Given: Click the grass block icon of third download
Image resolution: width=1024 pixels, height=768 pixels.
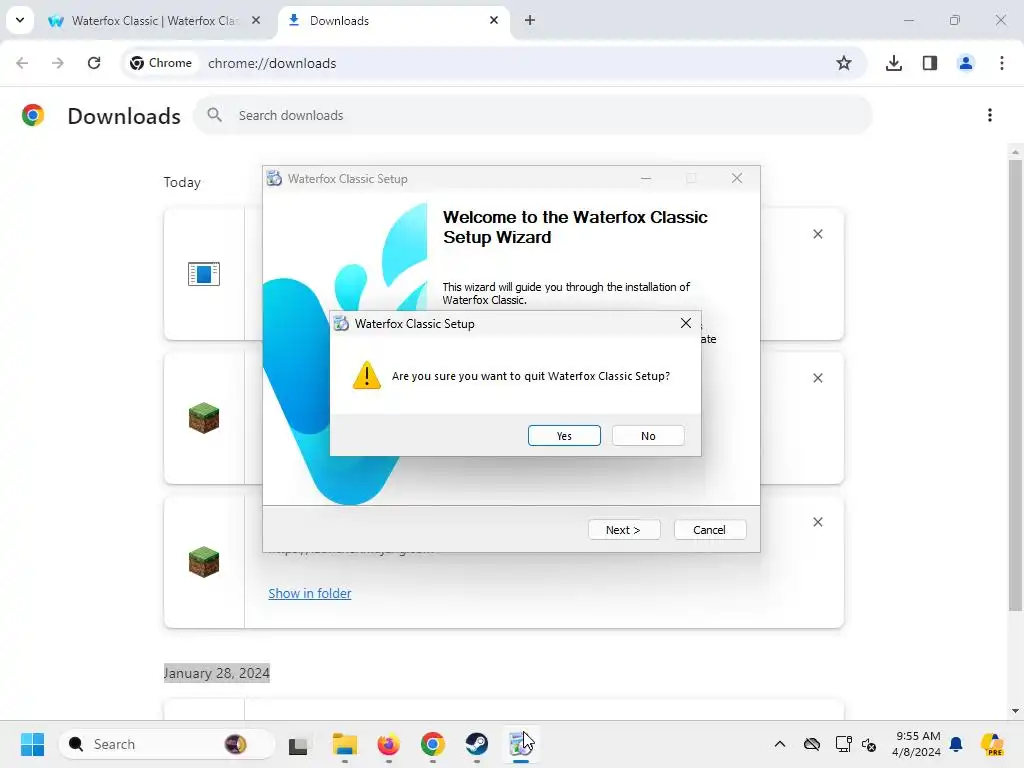Looking at the screenshot, I should point(204,562).
